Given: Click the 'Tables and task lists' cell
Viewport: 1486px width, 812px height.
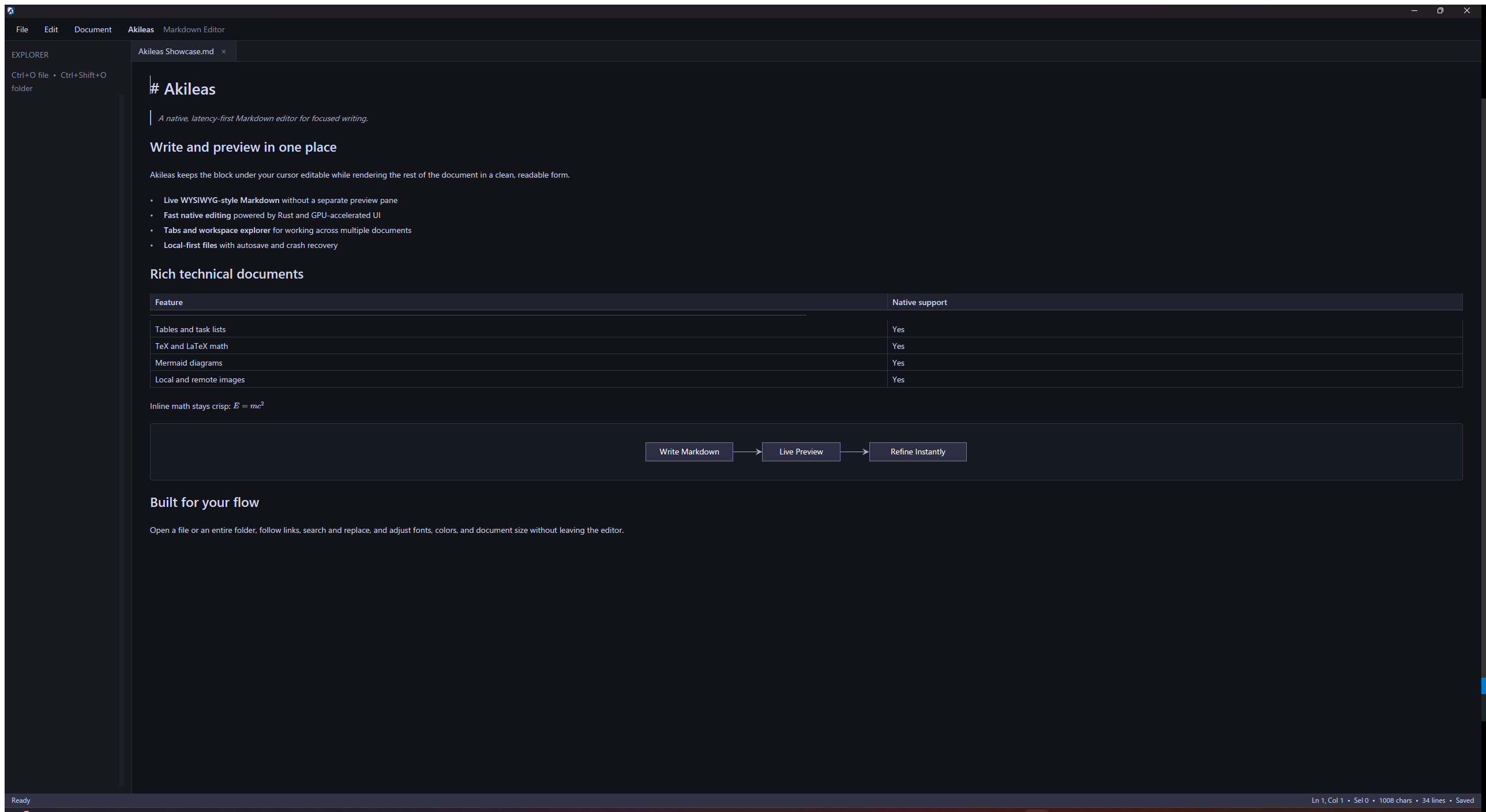Looking at the screenshot, I should click(518, 329).
